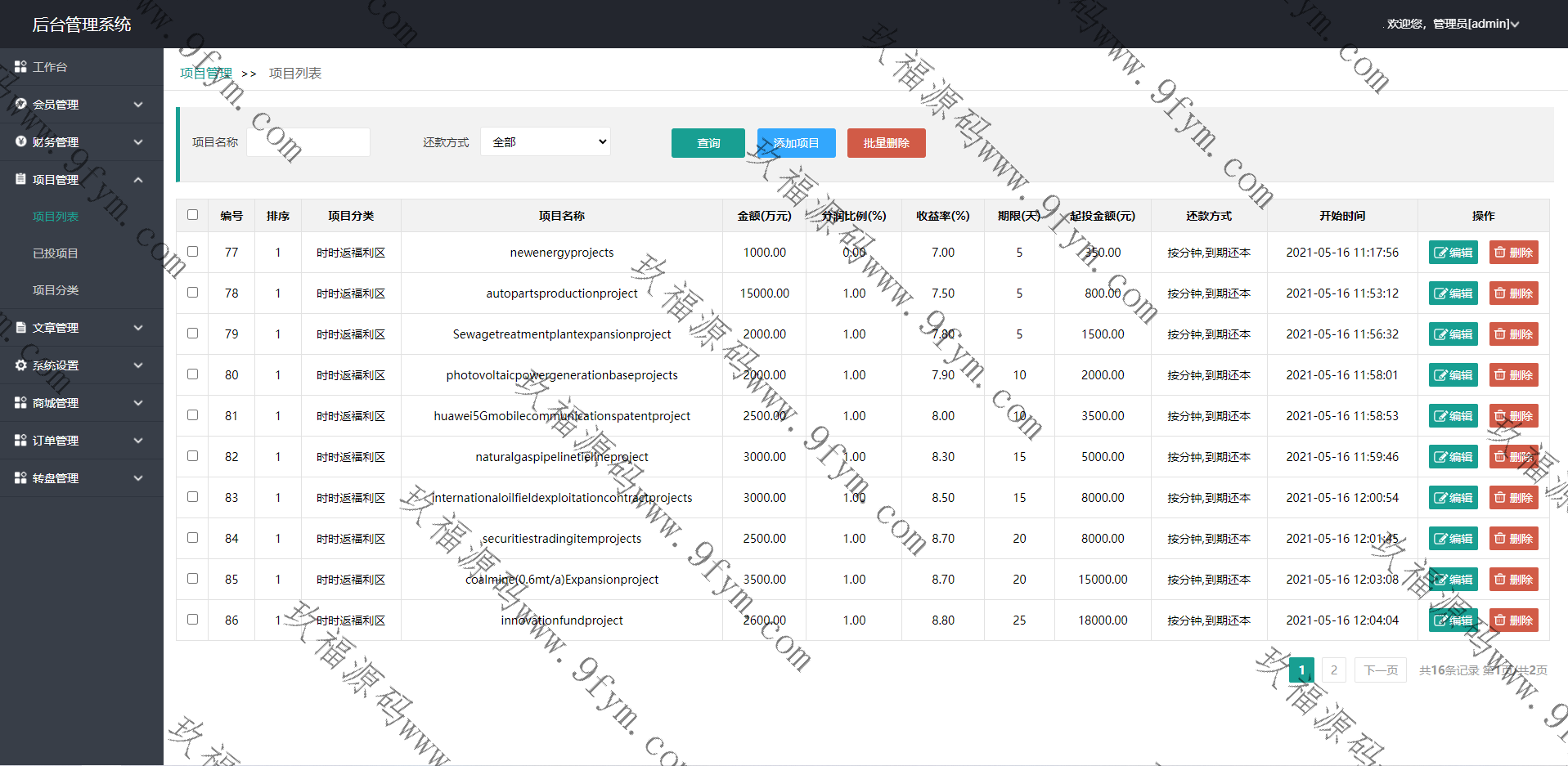Click the 商城管理 grid icon
The height and width of the screenshot is (766, 1568).
[20, 403]
